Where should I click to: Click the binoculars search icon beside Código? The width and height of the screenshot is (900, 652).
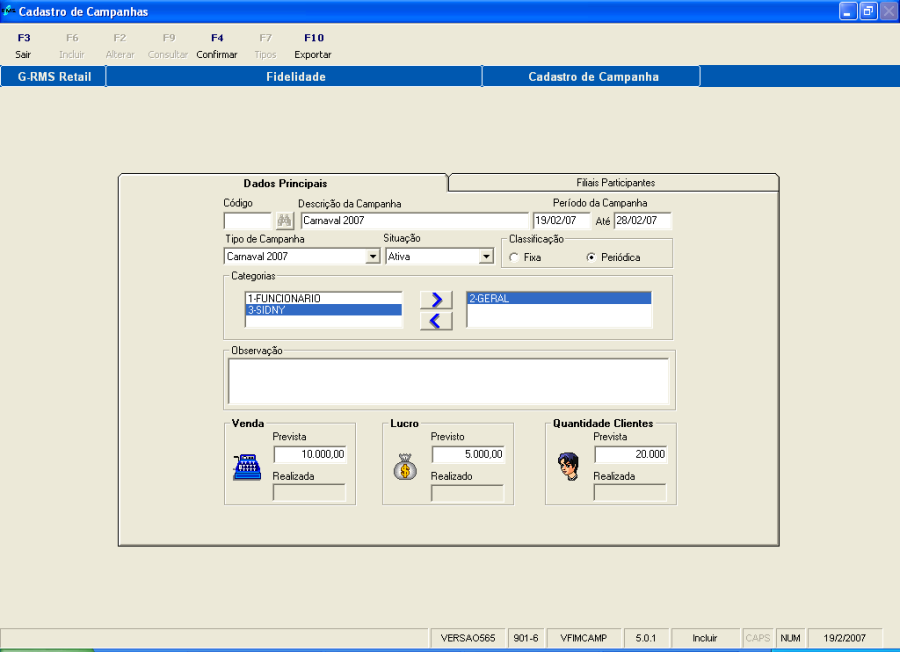pyautogui.click(x=284, y=221)
